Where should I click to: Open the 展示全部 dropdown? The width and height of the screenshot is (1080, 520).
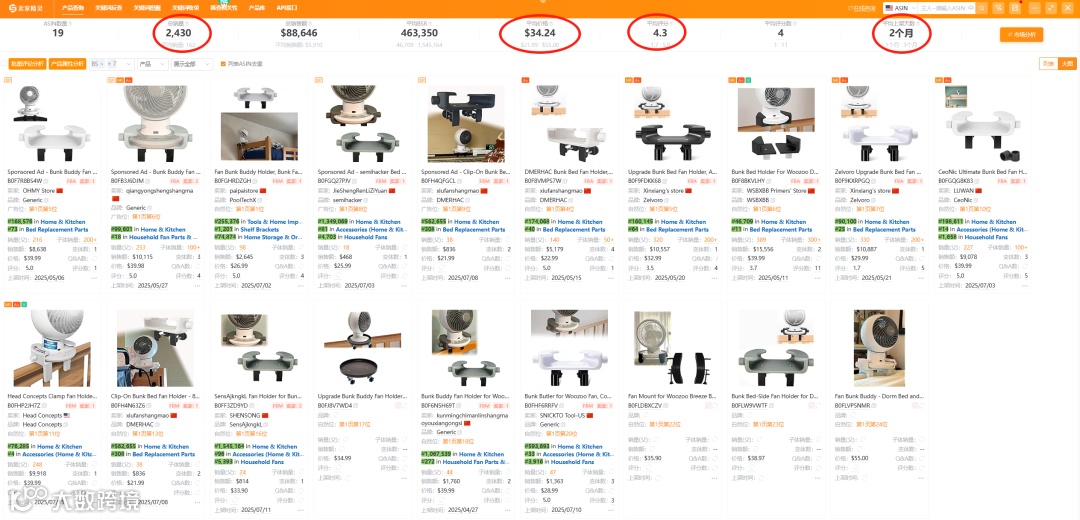[x=193, y=64]
